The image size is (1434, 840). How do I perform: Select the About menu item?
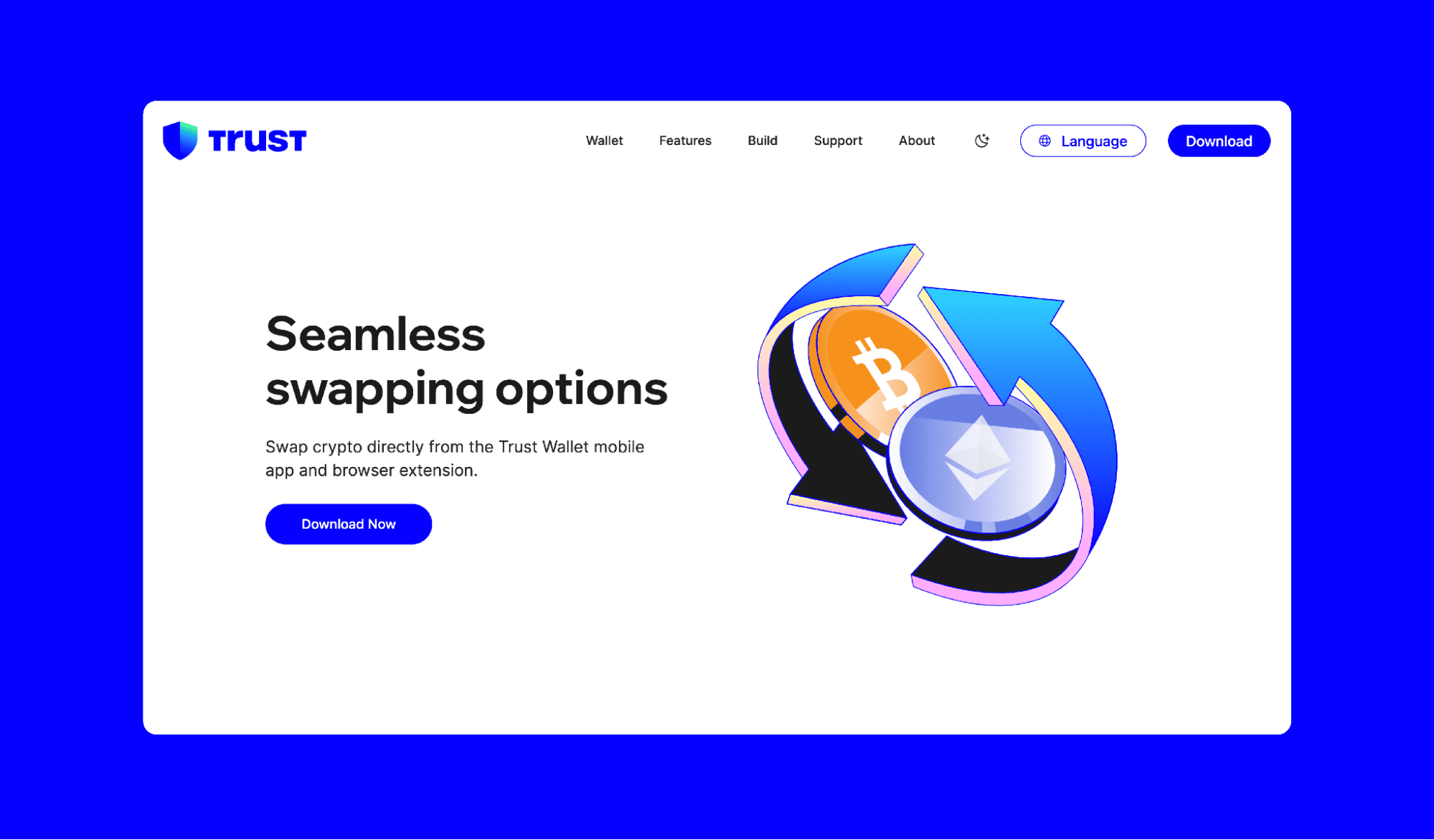[x=916, y=140]
